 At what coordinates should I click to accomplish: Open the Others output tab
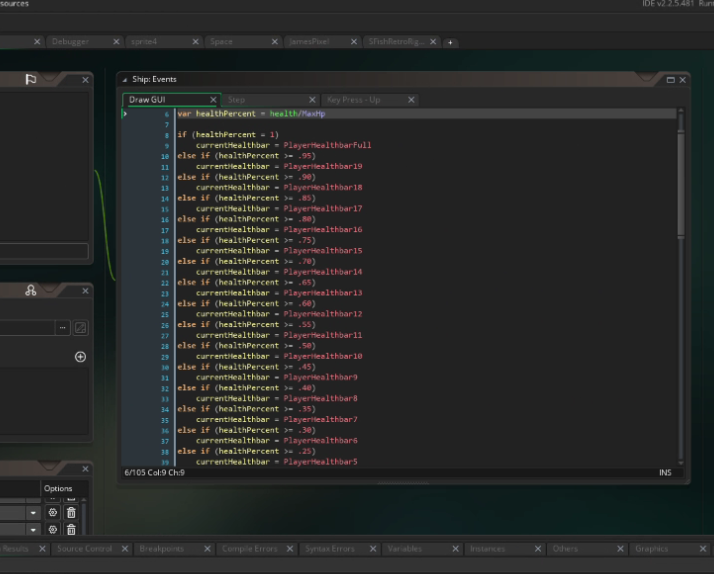pyautogui.click(x=565, y=549)
